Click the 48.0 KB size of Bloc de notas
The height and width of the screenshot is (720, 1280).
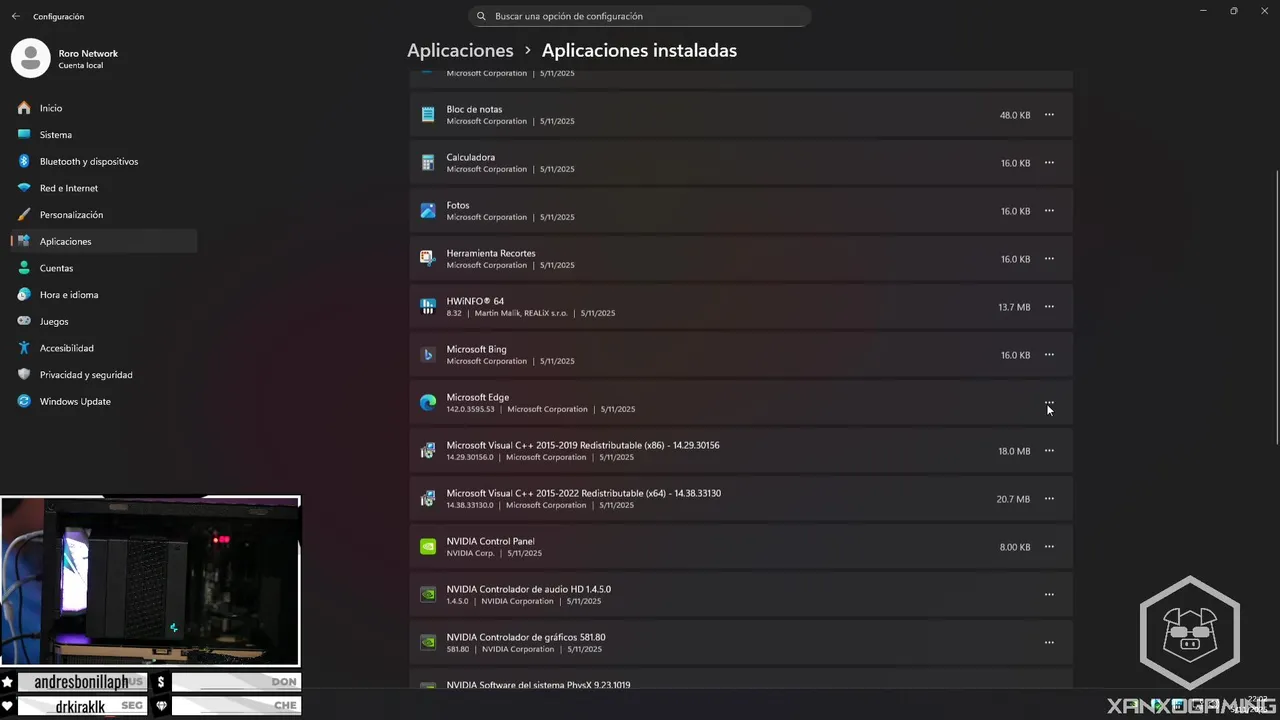tap(1015, 115)
